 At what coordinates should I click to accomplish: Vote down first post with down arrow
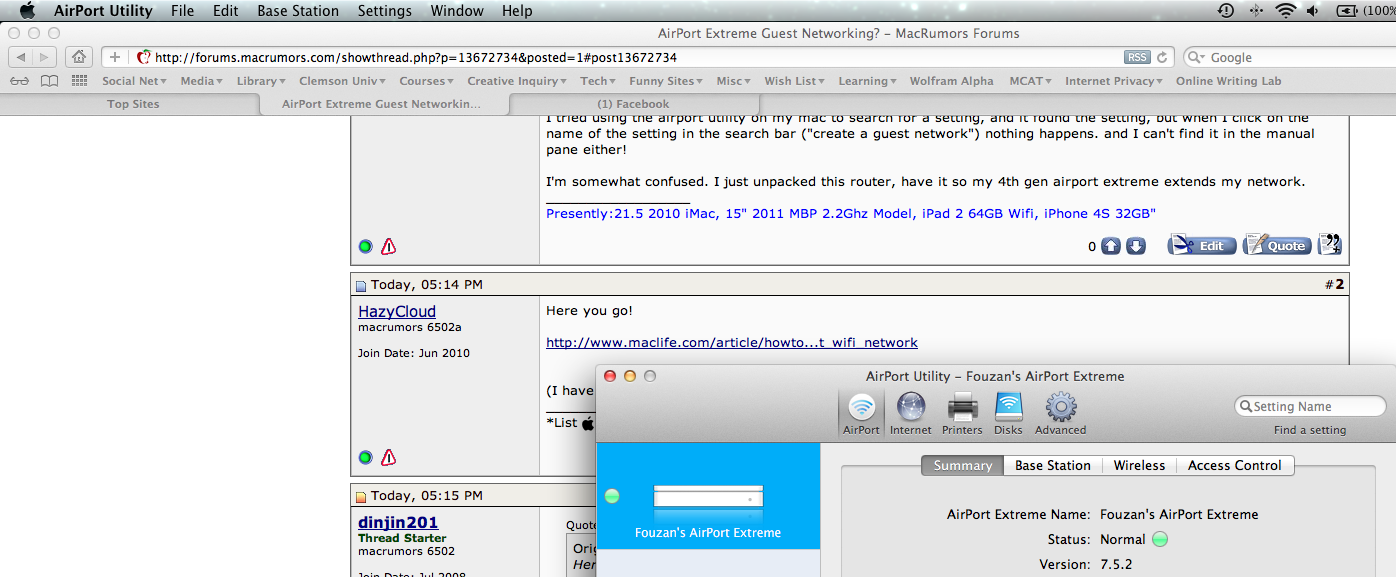[x=1136, y=246]
